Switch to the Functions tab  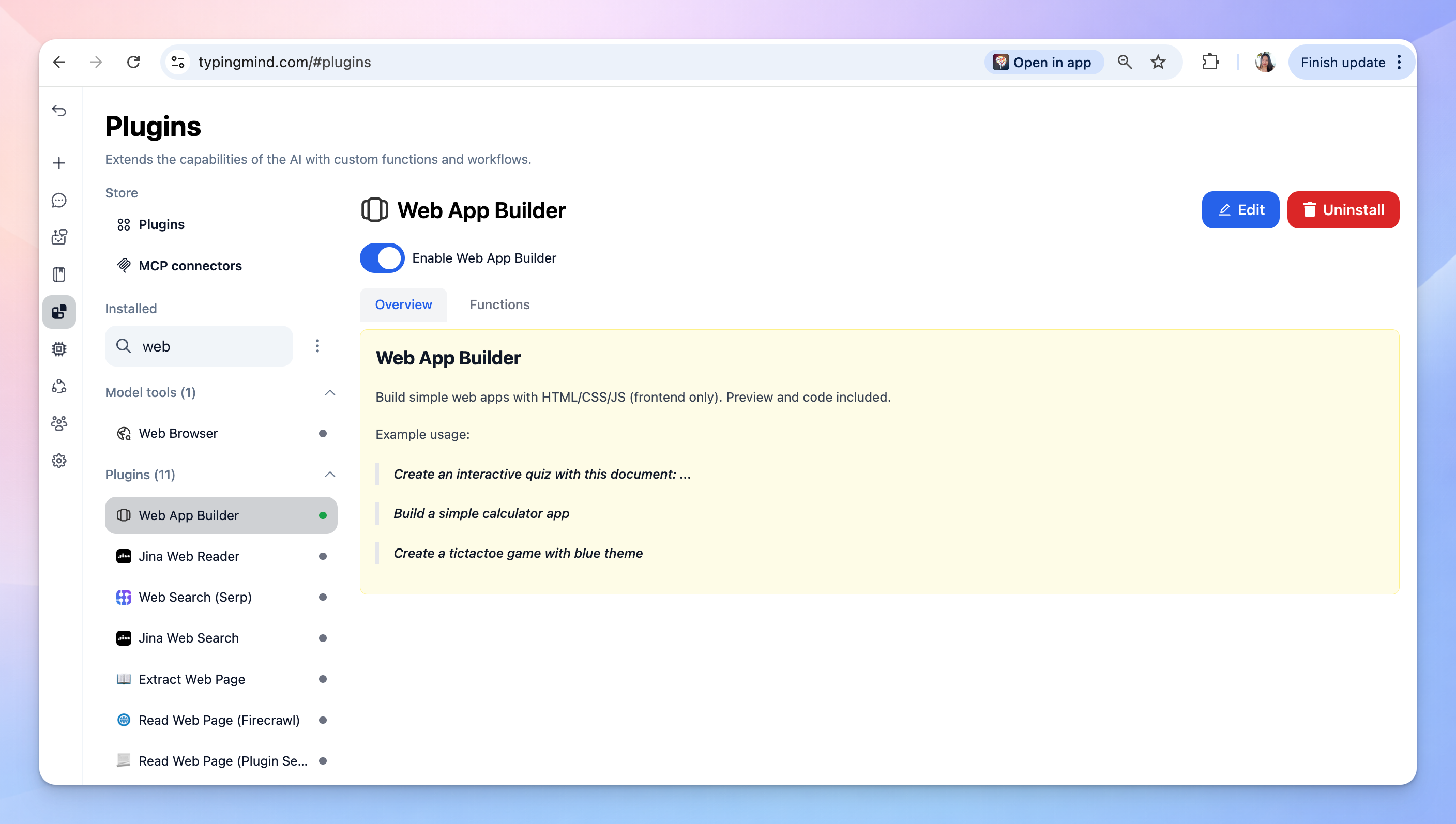click(x=499, y=304)
